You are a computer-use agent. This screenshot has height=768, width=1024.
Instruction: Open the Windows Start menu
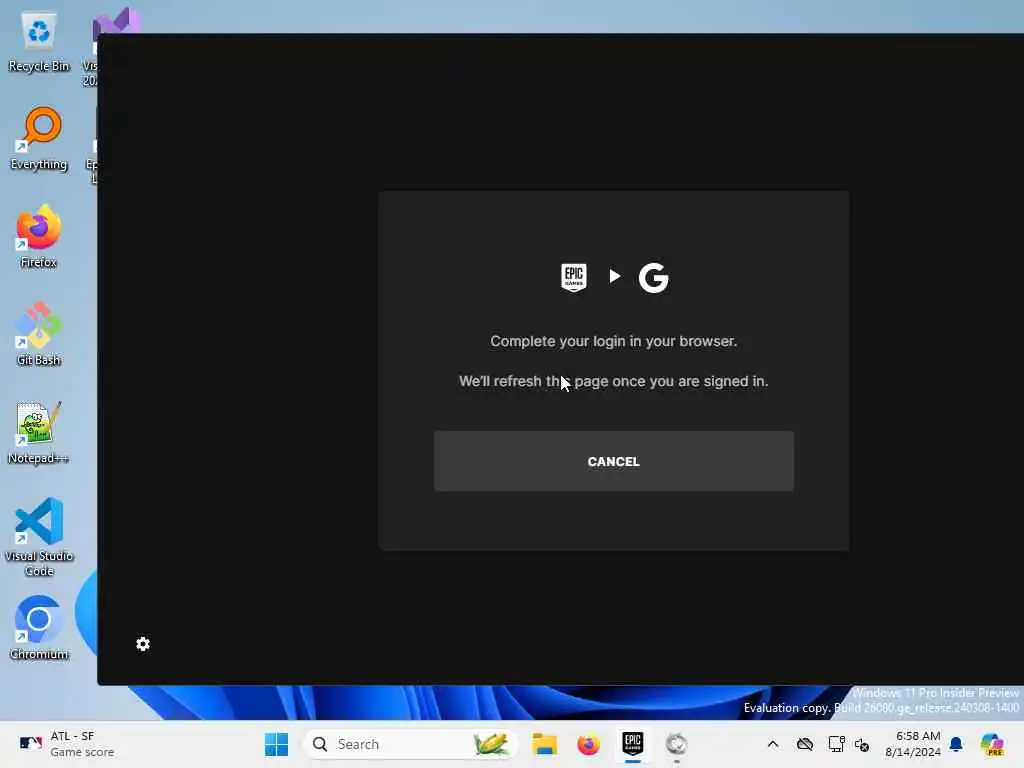pyautogui.click(x=276, y=744)
